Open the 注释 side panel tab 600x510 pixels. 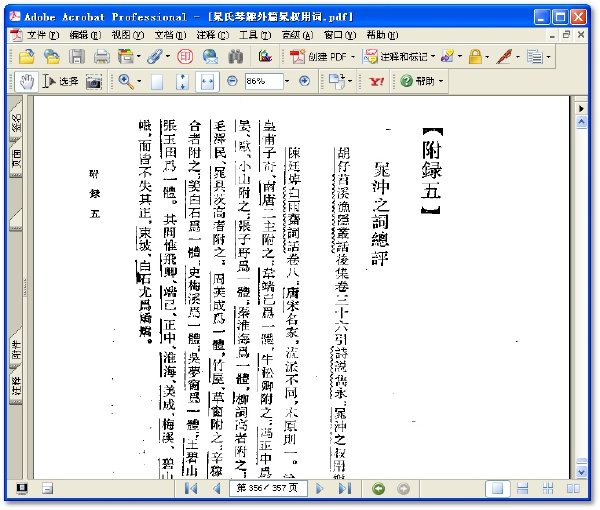tap(16, 386)
